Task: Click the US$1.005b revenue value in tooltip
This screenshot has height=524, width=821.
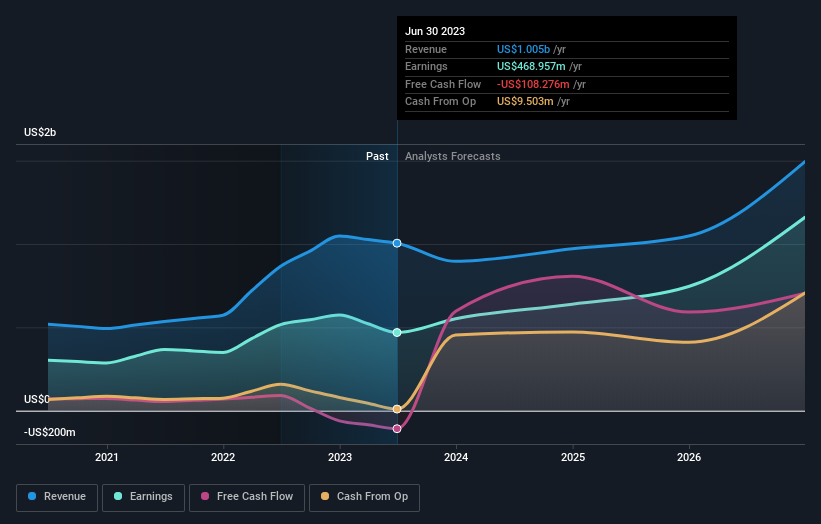Action: (523, 49)
